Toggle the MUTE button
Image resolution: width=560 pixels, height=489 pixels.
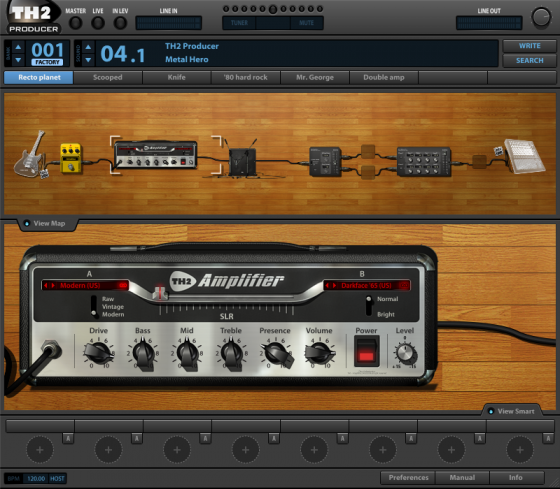(x=306, y=23)
